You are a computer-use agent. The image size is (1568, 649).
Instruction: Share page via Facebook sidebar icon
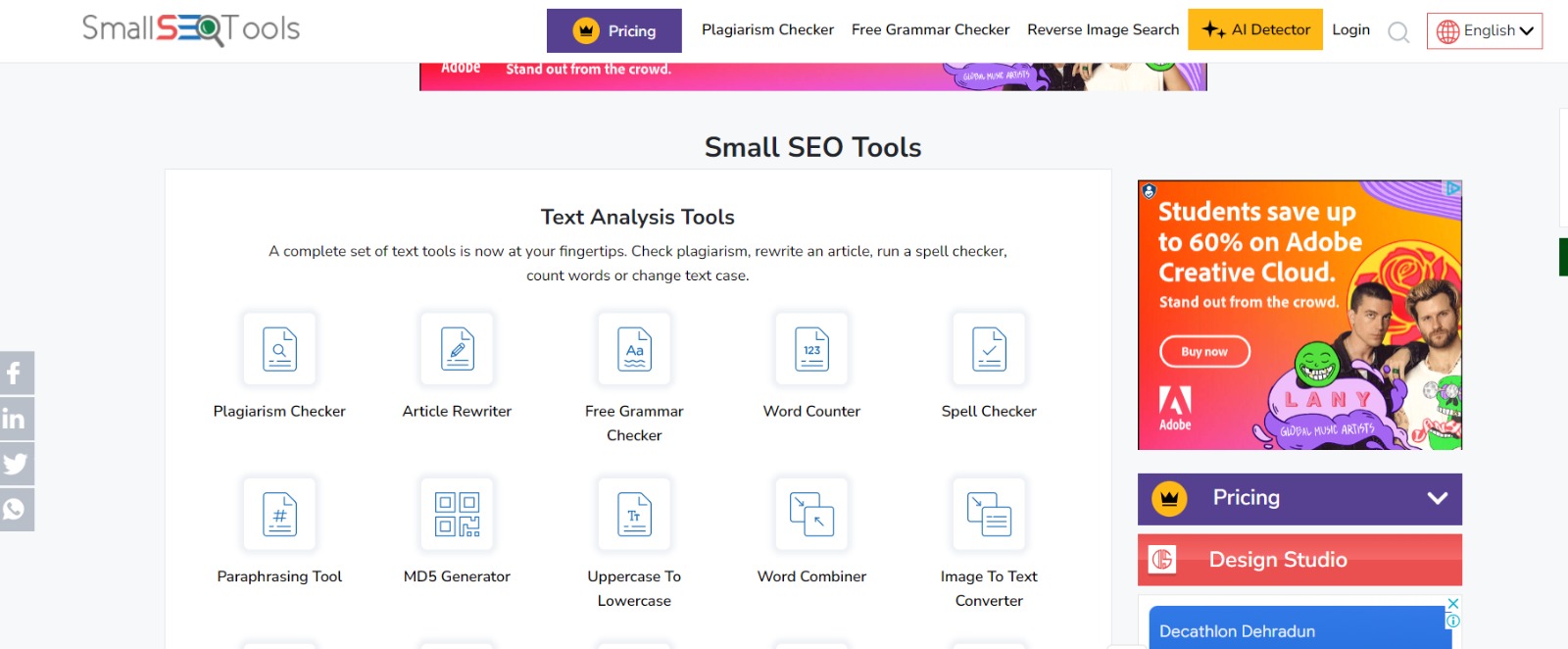pos(16,373)
